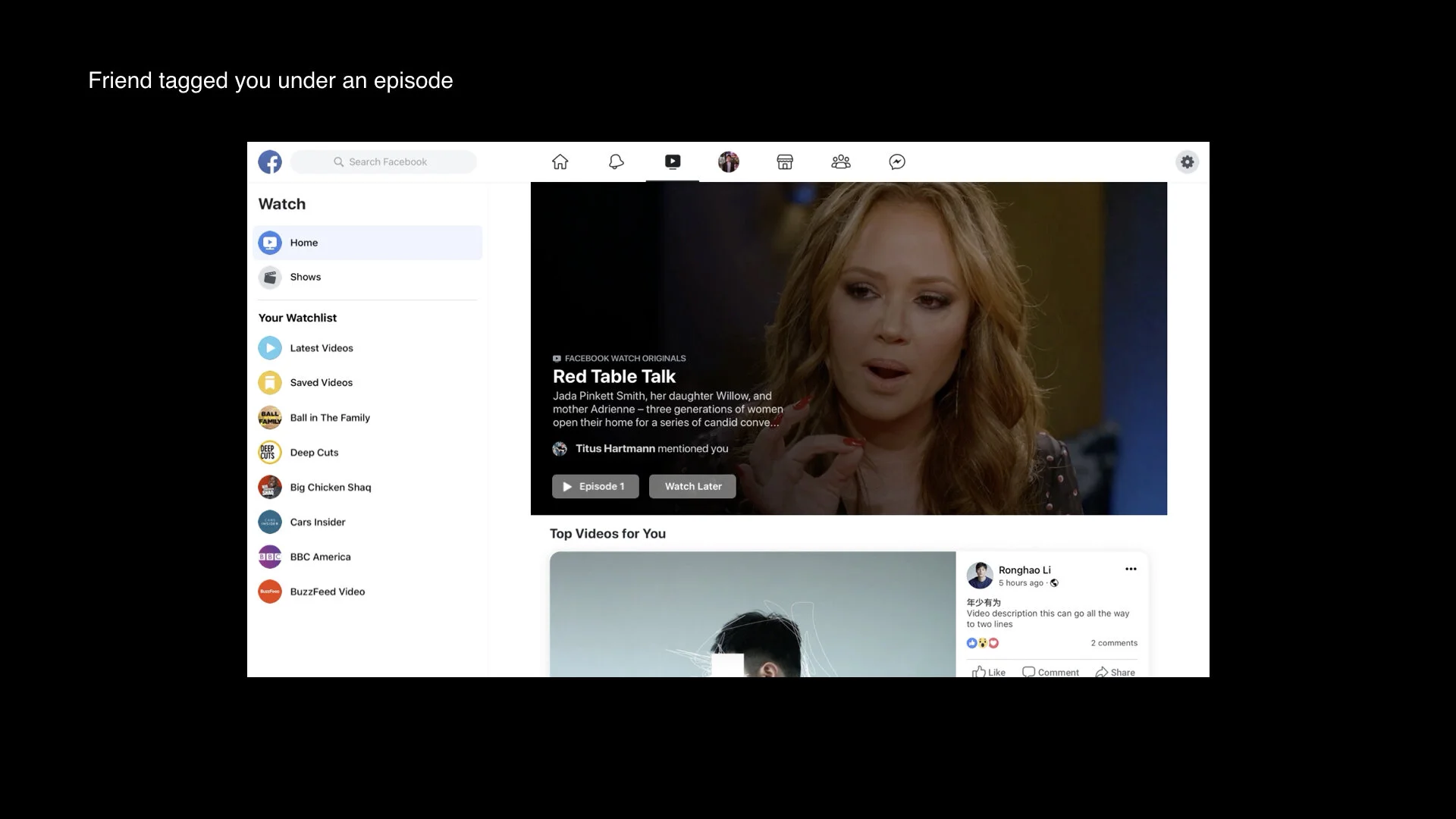1456x819 pixels.
Task: Select the Watch video tab icon
Action: click(x=673, y=162)
